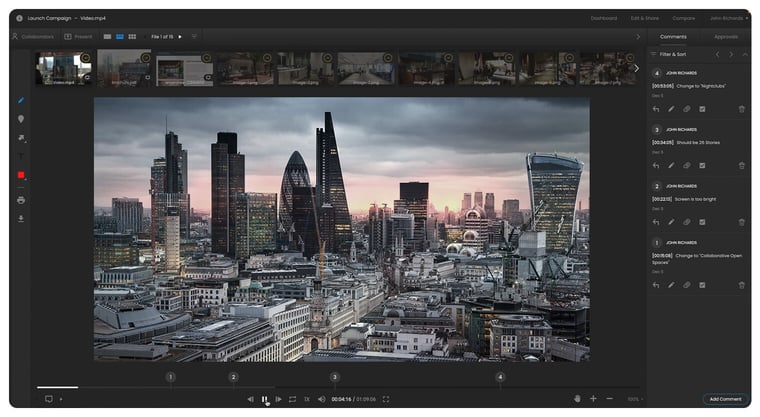Collapse the comments list with up chevron

click(745, 54)
